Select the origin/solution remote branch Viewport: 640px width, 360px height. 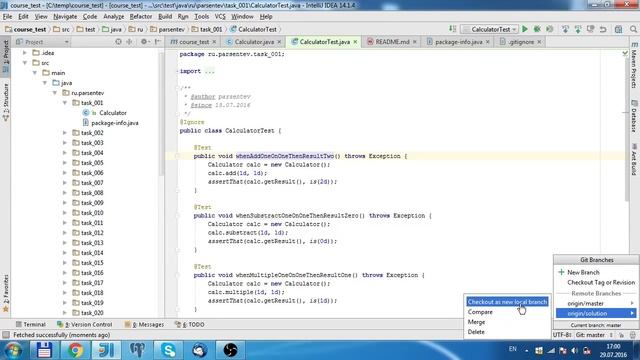(x=596, y=313)
